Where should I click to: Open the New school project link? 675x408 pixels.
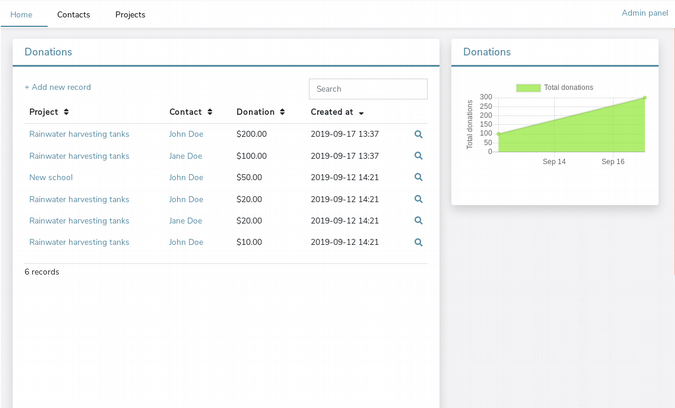pos(51,177)
